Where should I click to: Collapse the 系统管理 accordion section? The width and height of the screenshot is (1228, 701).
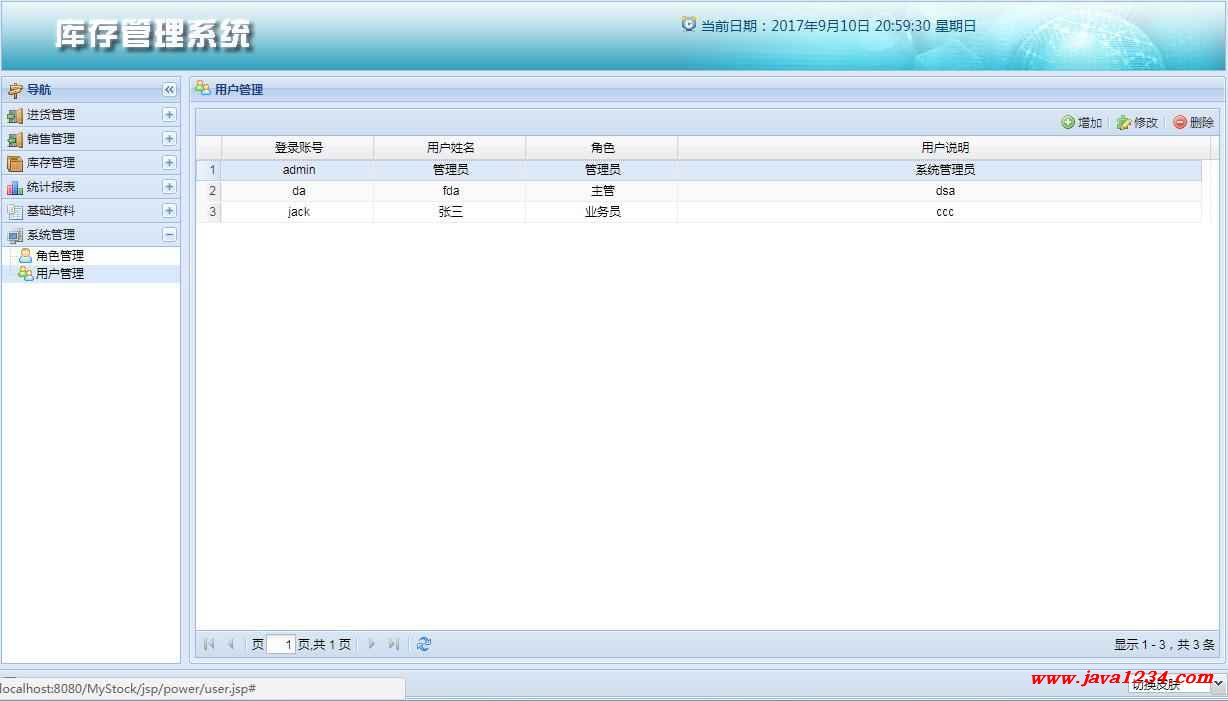(x=169, y=235)
